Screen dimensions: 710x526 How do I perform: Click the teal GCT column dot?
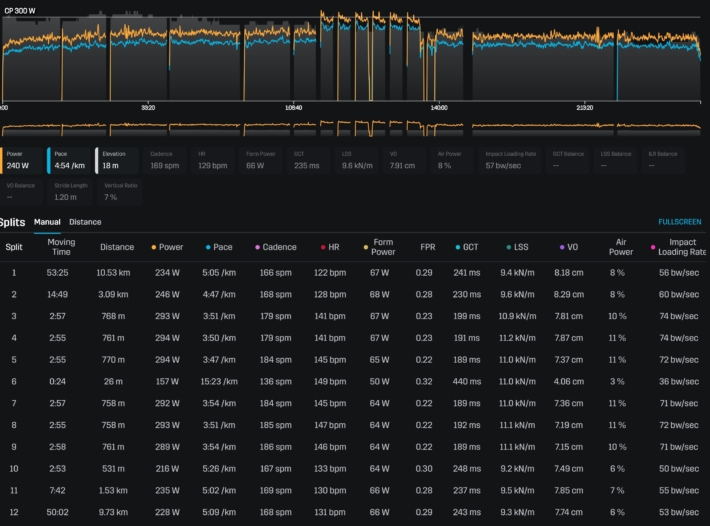click(x=457, y=247)
